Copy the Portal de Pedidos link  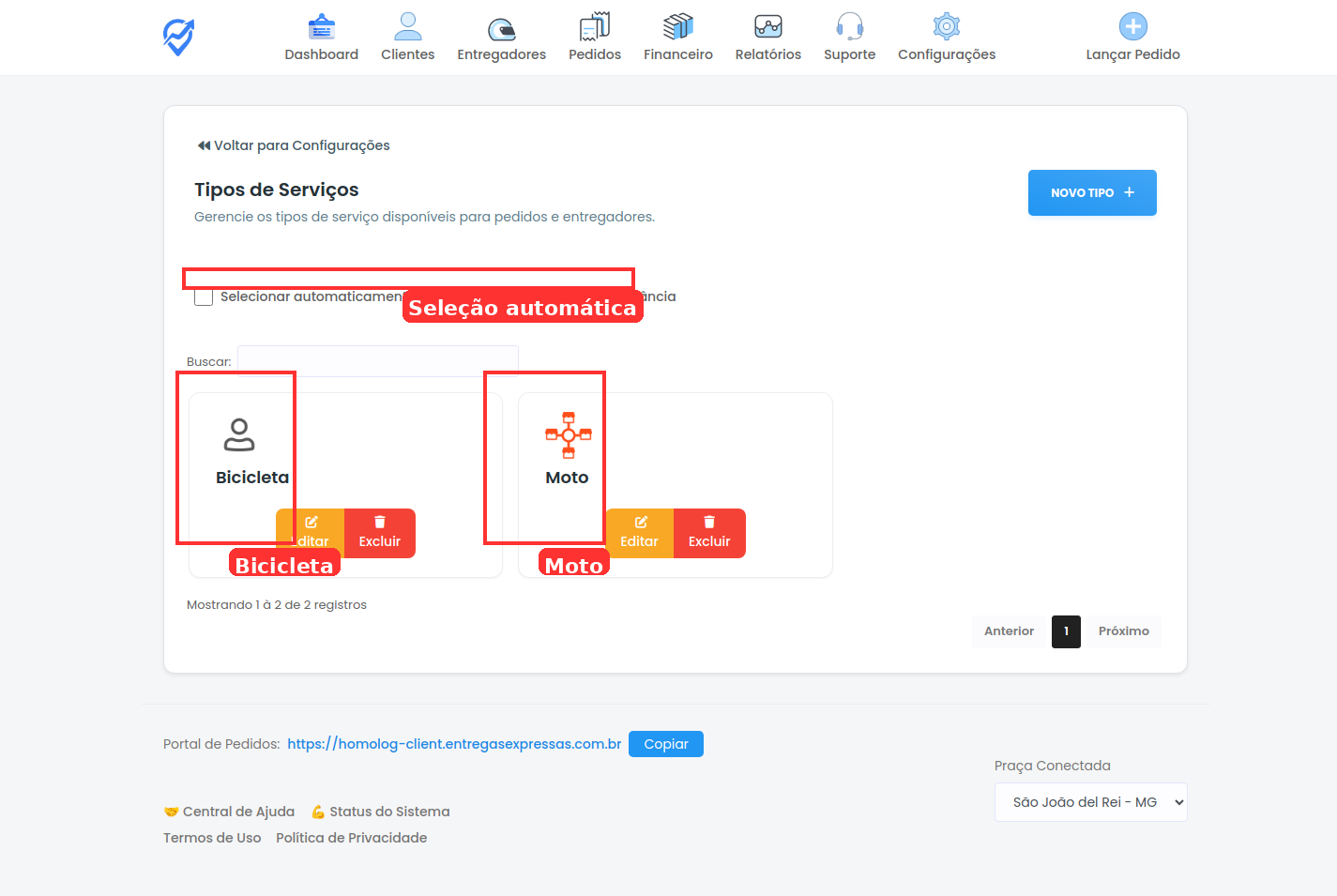point(665,744)
